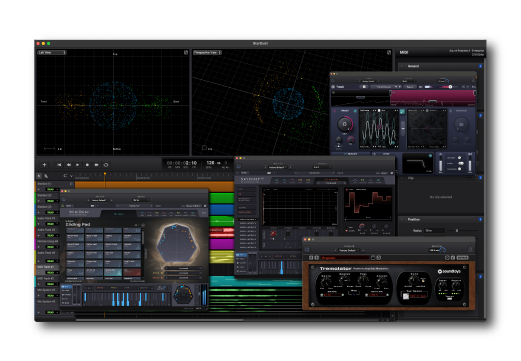521x361 pixels.
Task: Maximize the Left View pane with its corner icon
Action: click(186, 52)
